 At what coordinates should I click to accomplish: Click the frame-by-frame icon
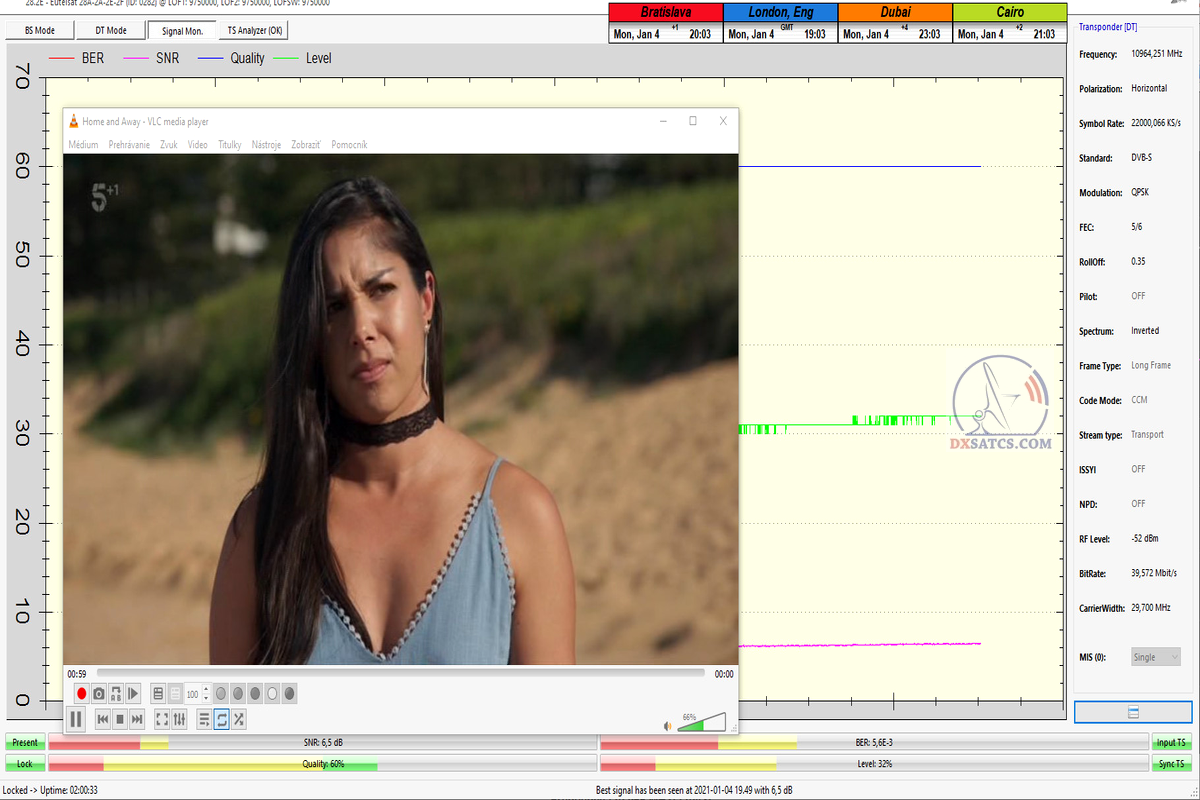click(x=133, y=693)
